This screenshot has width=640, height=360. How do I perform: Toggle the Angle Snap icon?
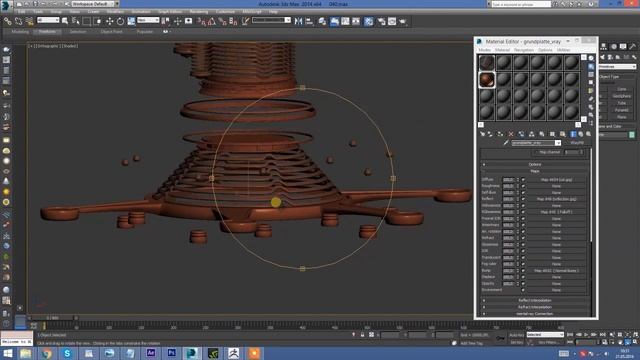click(212, 21)
